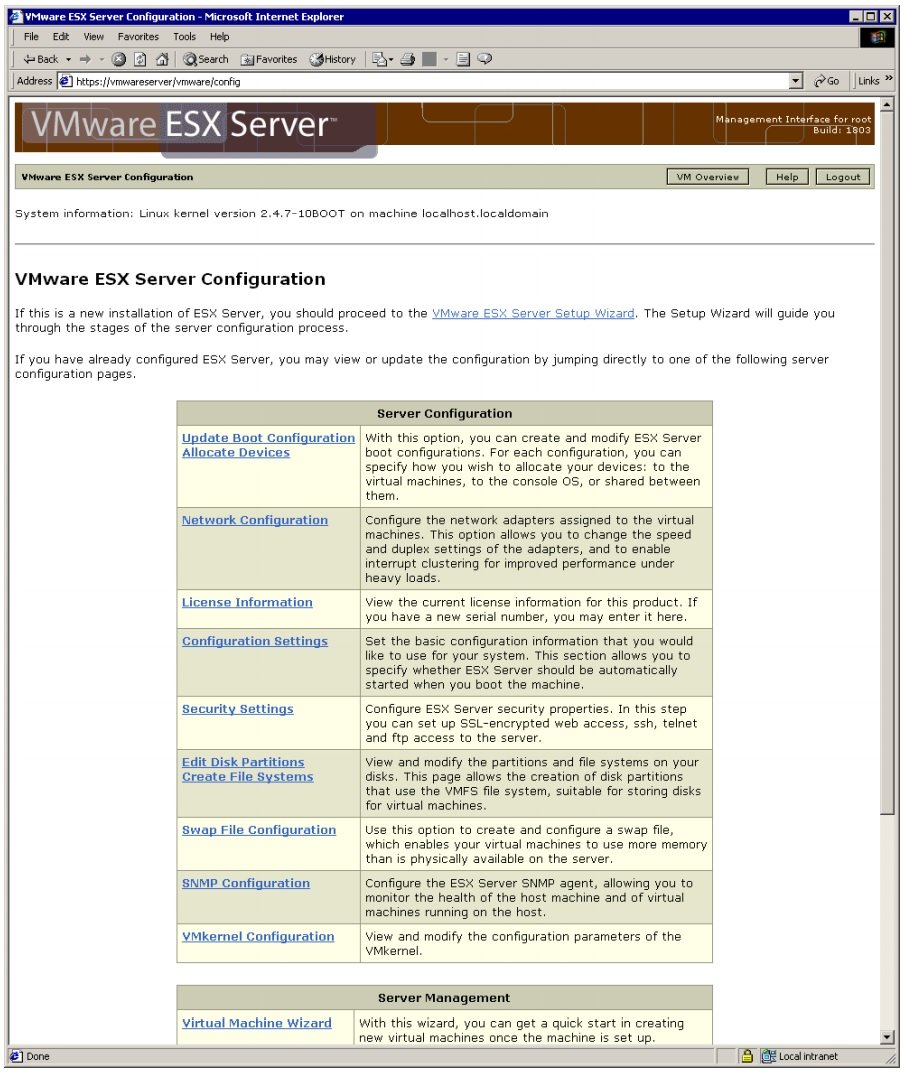Open the Address bar dropdown list
Screen dimensions: 905x1074
[x=795, y=80]
